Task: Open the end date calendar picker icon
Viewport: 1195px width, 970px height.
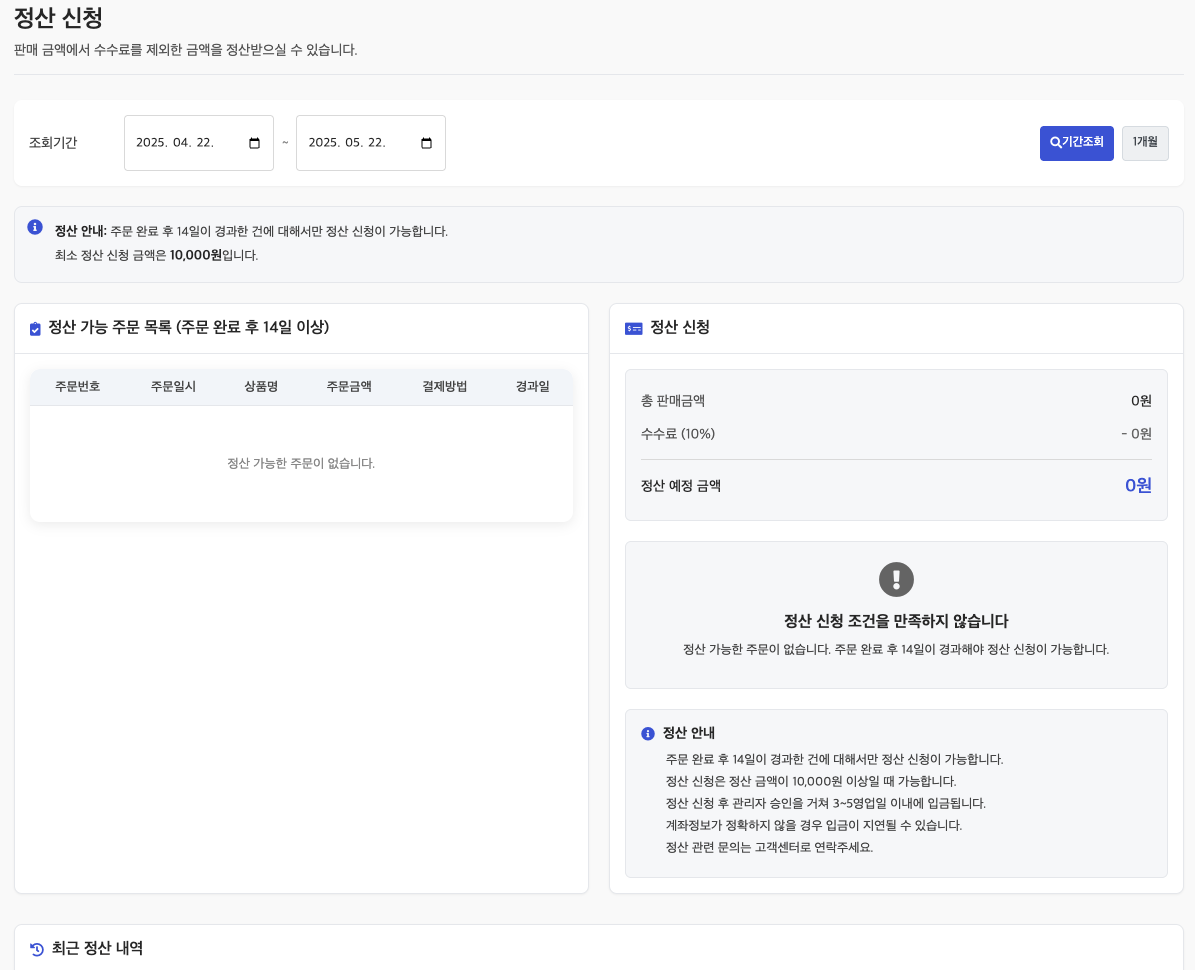Action: (426, 143)
